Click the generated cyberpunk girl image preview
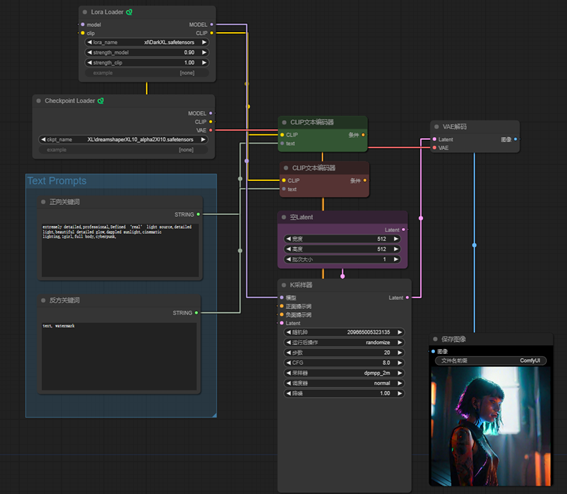 coord(491,426)
